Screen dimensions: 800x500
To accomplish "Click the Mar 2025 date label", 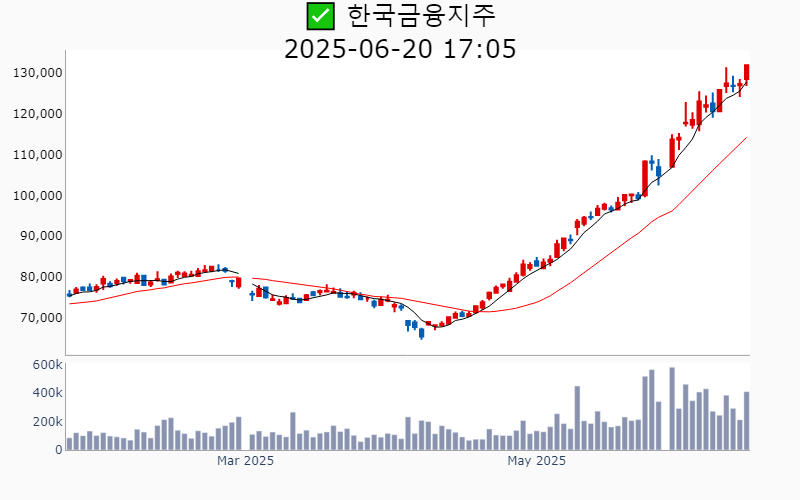I will 245,461.
